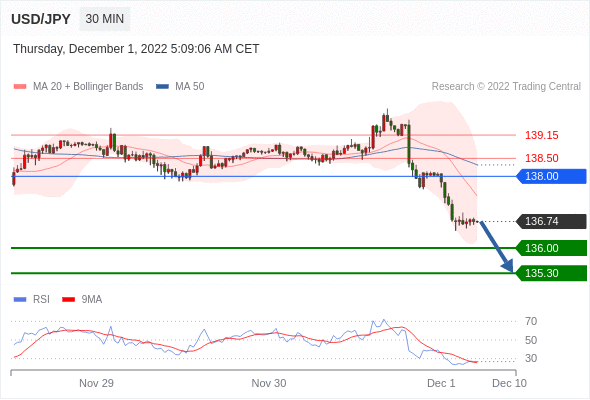
Task: Click the RSI blue legend swatch
Action: coord(20,300)
